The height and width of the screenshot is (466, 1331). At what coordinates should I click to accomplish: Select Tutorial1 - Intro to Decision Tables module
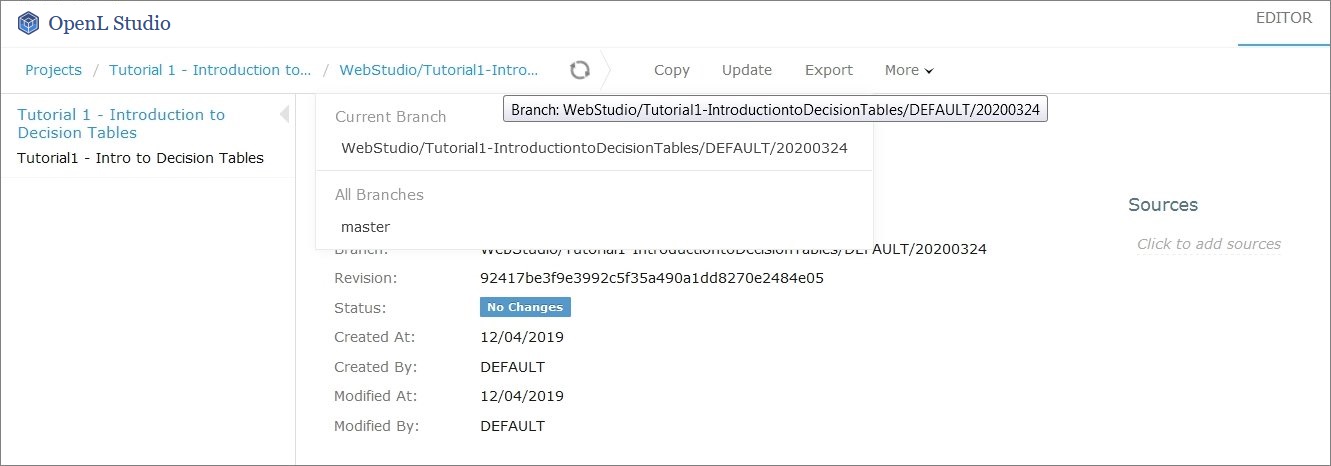(x=140, y=158)
